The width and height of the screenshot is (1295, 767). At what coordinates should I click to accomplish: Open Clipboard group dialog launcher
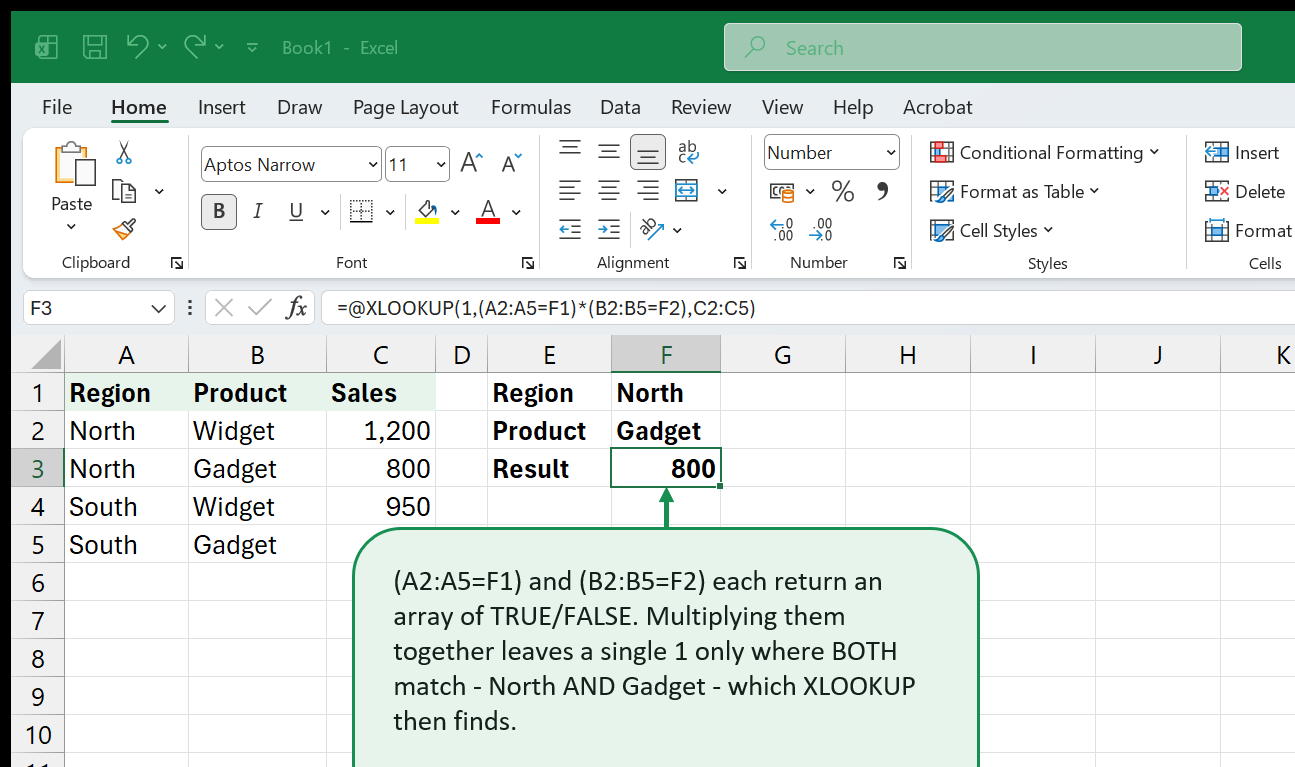[x=177, y=263]
